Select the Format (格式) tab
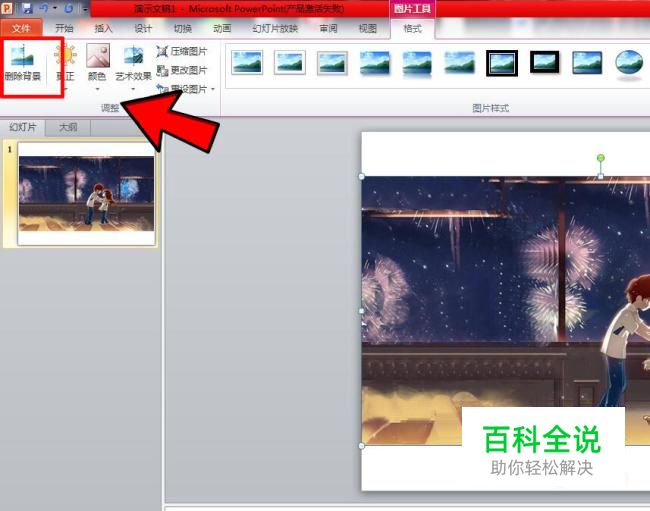 pyautogui.click(x=412, y=28)
